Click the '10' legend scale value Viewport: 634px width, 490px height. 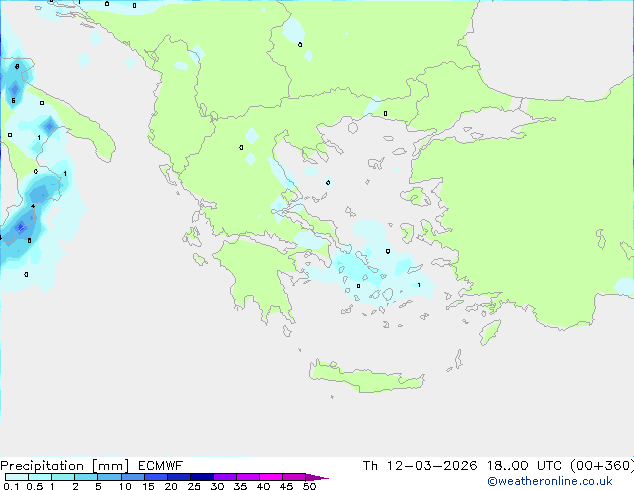[125, 486]
